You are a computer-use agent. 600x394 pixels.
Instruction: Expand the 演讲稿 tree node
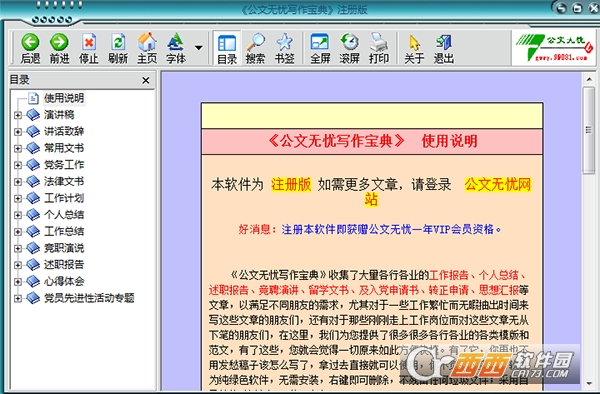click(x=18, y=115)
